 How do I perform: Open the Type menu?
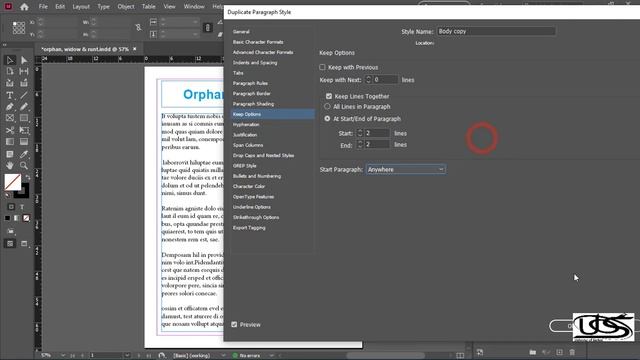(x=103, y=7)
